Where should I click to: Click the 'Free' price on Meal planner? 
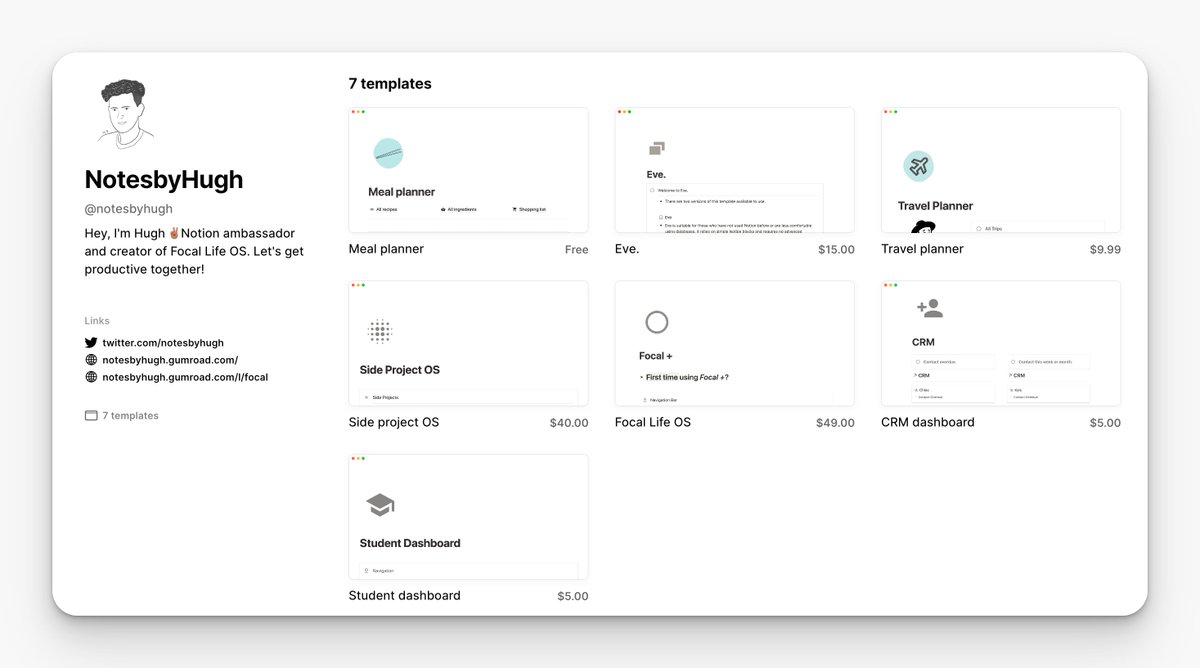pyautogui.click(x=577, y=250)
